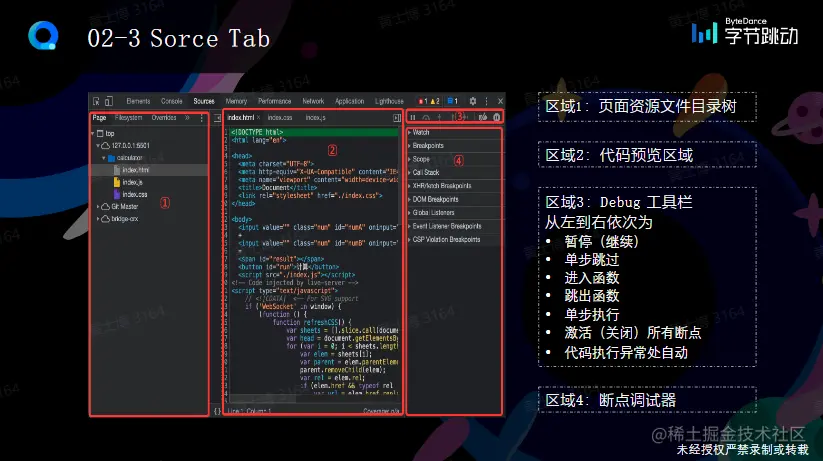Switch to the index.js editor tab

[x=315, y=118]
